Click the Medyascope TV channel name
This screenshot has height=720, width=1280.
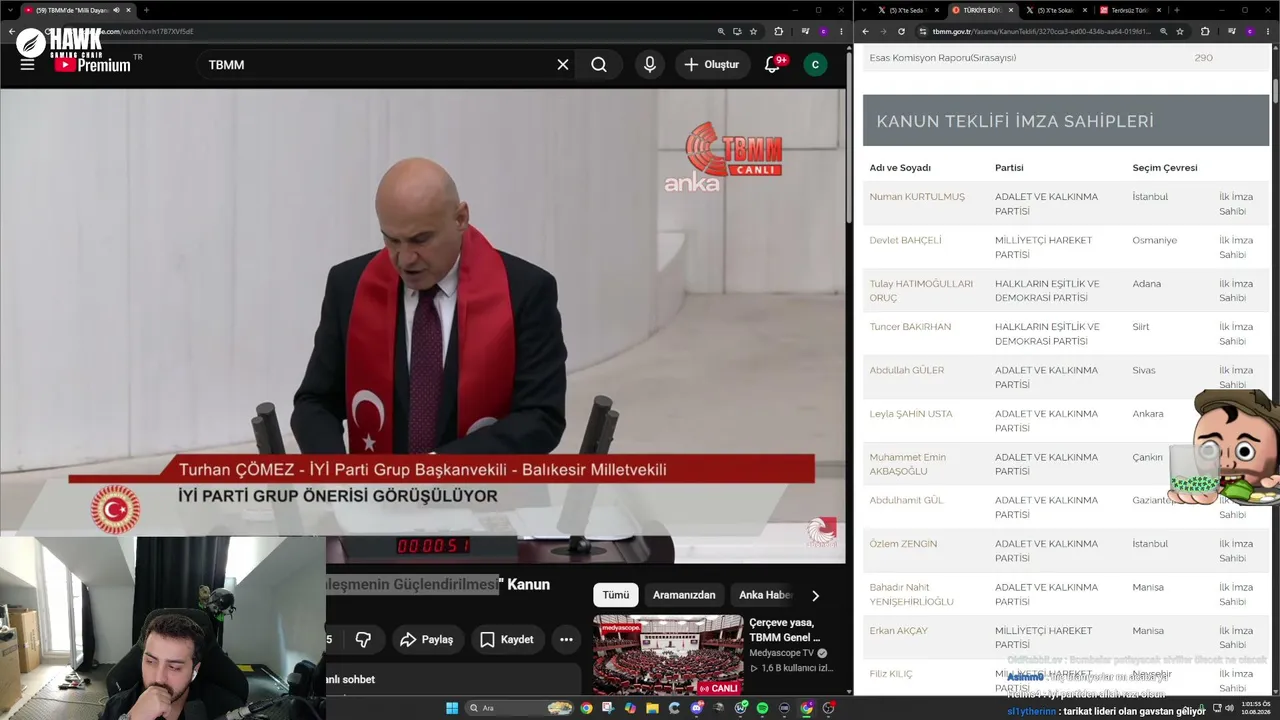click(782, 653)
